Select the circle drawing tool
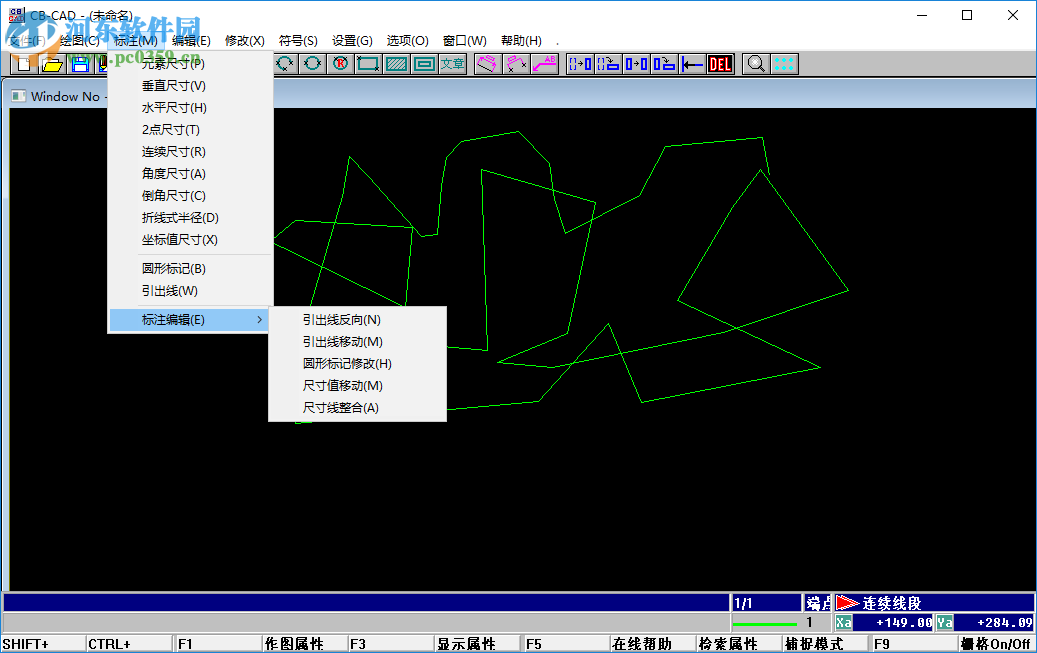Screen dimensions: 1037x653 (x=311, y=63)
